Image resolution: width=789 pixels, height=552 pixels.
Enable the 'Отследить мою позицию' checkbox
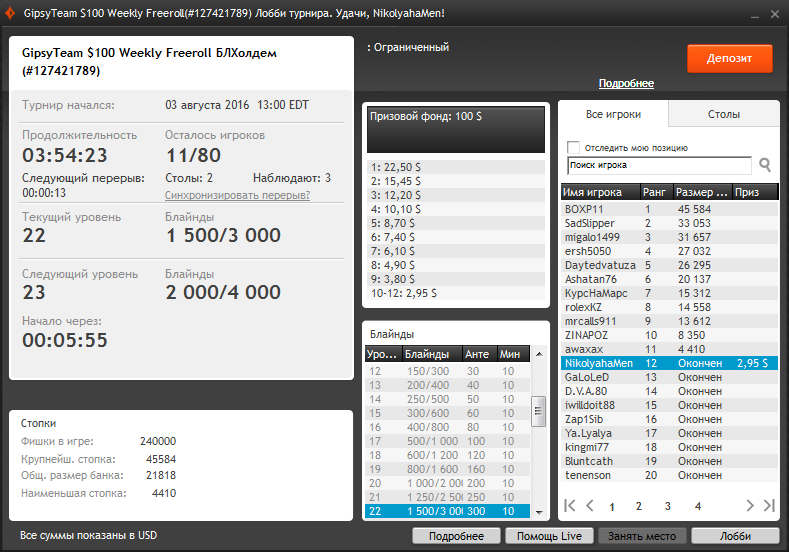pos(573,147)
